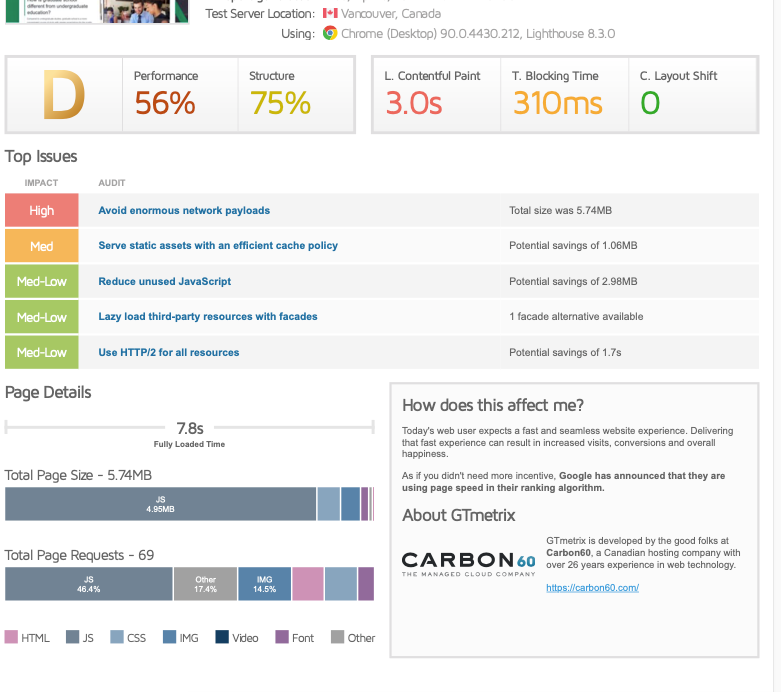Viewport: 781px width, 692px height.
Task: Click the Canada flag icon
Action: point(330,13)
